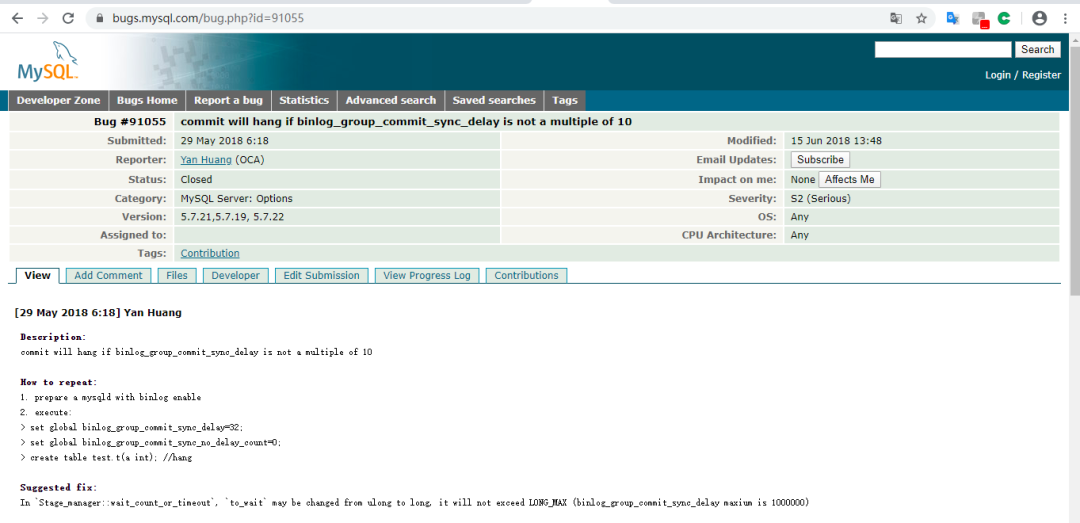Click the page vertical scrollbar

click(1074, 276)
